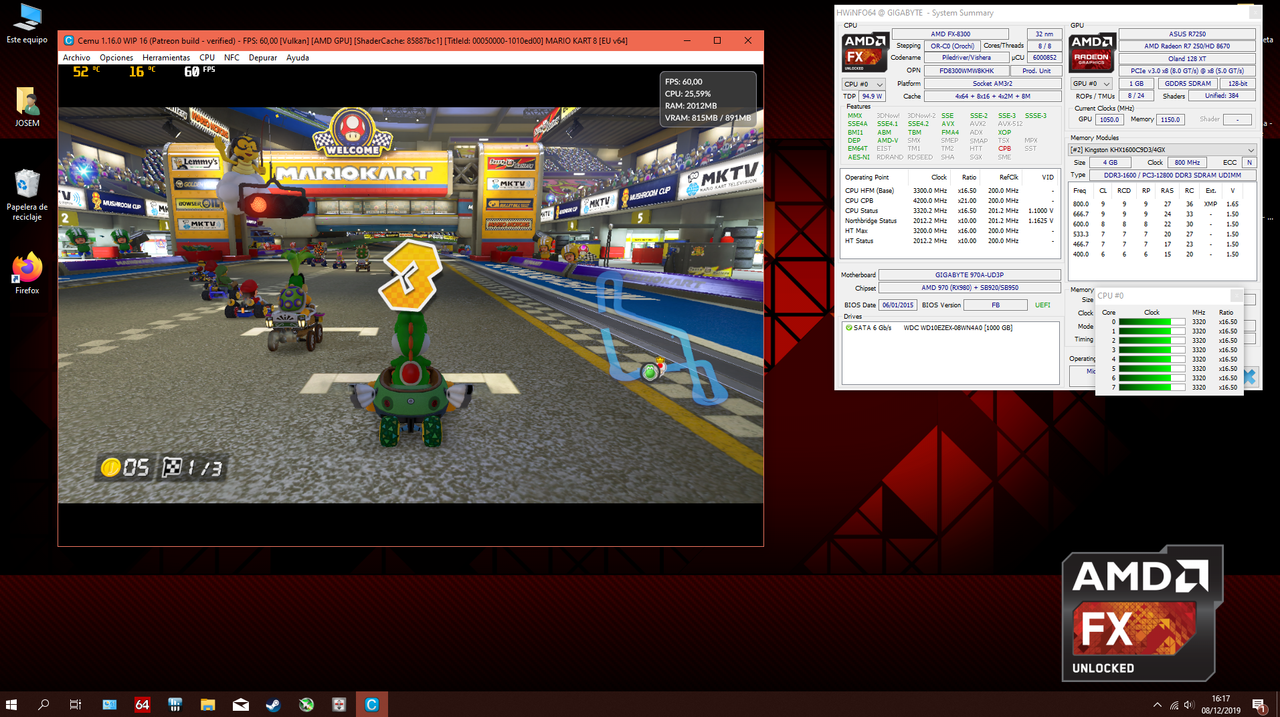Open the Herramientas menu
This screenshot has width=1280, height=717.
coord(166,58)
